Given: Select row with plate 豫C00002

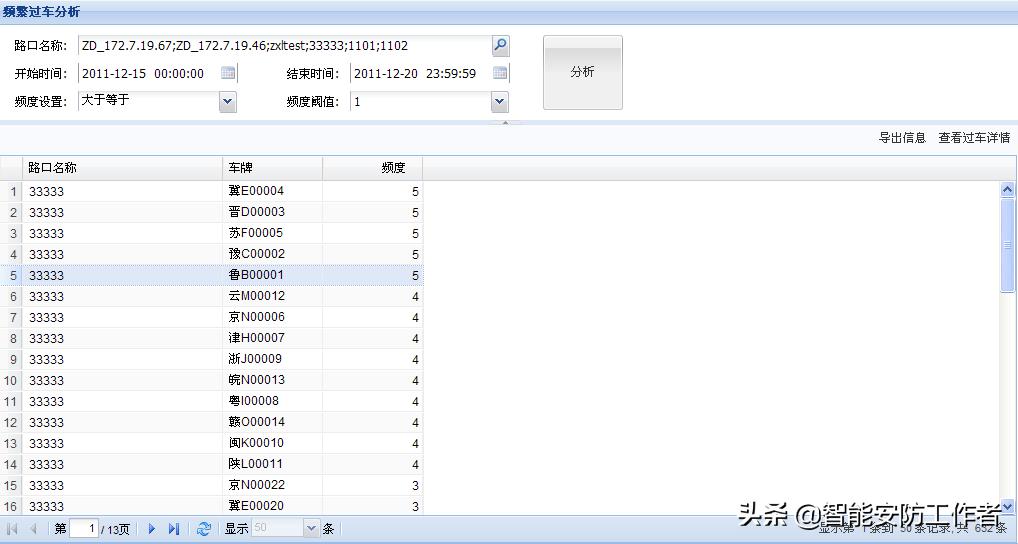Looking at the screenshot, I should coord(212,254).
